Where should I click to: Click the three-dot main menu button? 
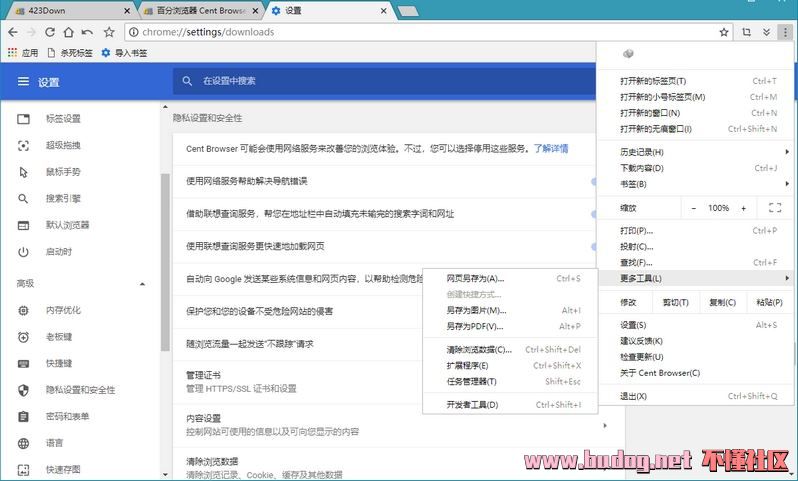pos(785,32)
